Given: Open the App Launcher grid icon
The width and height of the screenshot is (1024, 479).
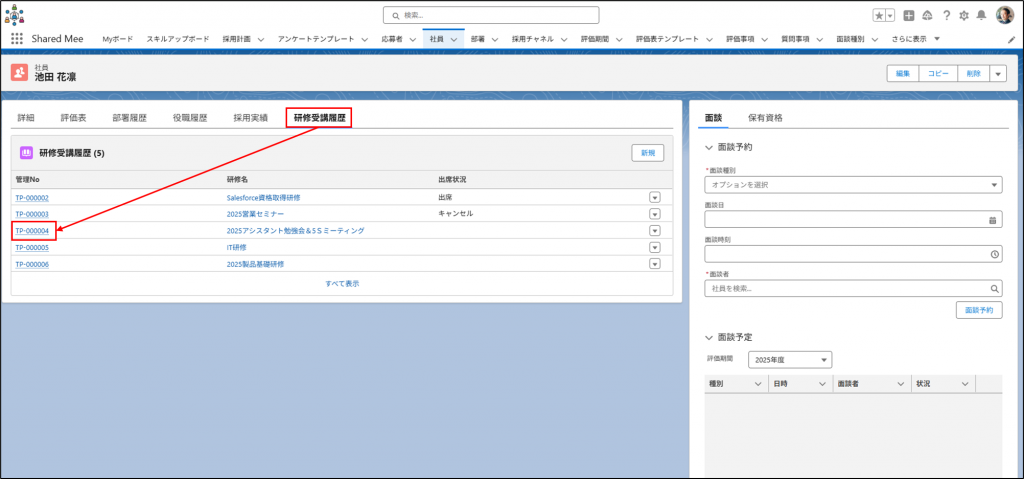Looking at the screenshot, I should click(x=17, y=39).
